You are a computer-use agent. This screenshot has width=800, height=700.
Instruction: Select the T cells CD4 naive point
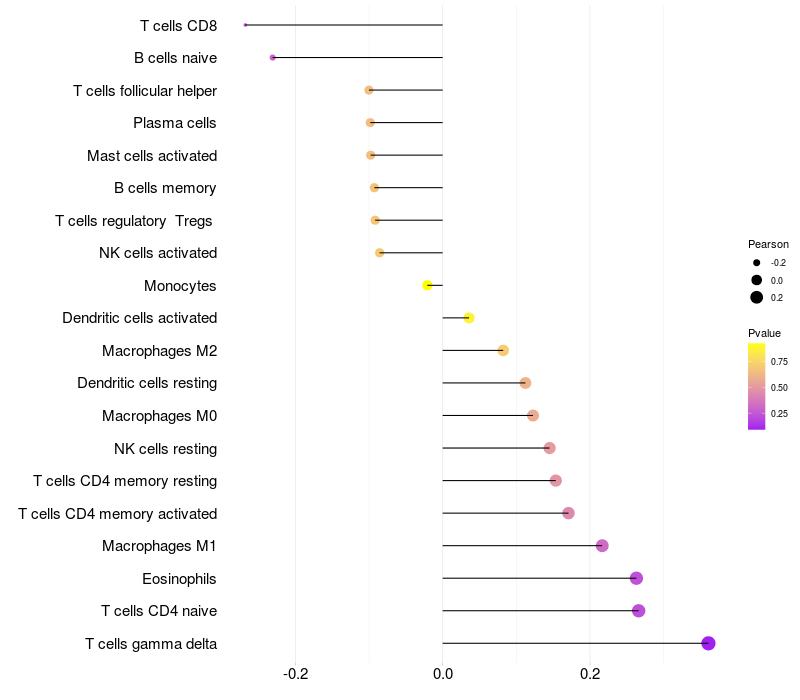tap(638, 611)
